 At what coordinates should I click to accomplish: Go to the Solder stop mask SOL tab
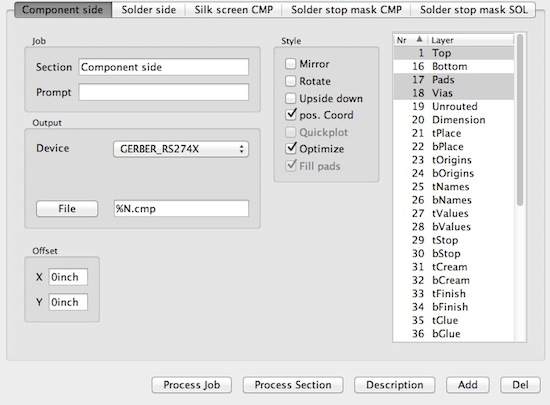tap(473, 10)
